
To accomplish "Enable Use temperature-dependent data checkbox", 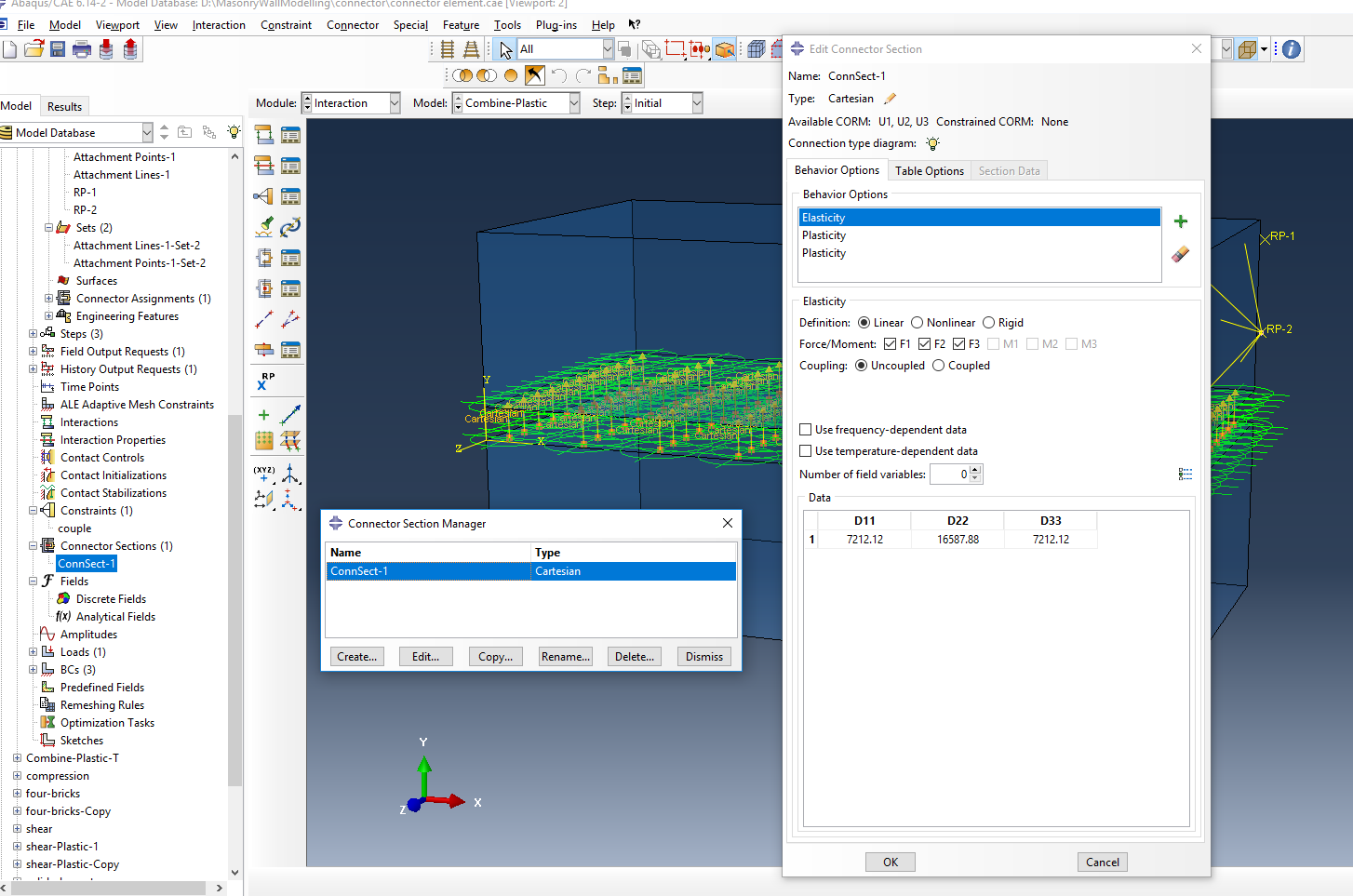I will pyautogui.click(x=806, y=451).
